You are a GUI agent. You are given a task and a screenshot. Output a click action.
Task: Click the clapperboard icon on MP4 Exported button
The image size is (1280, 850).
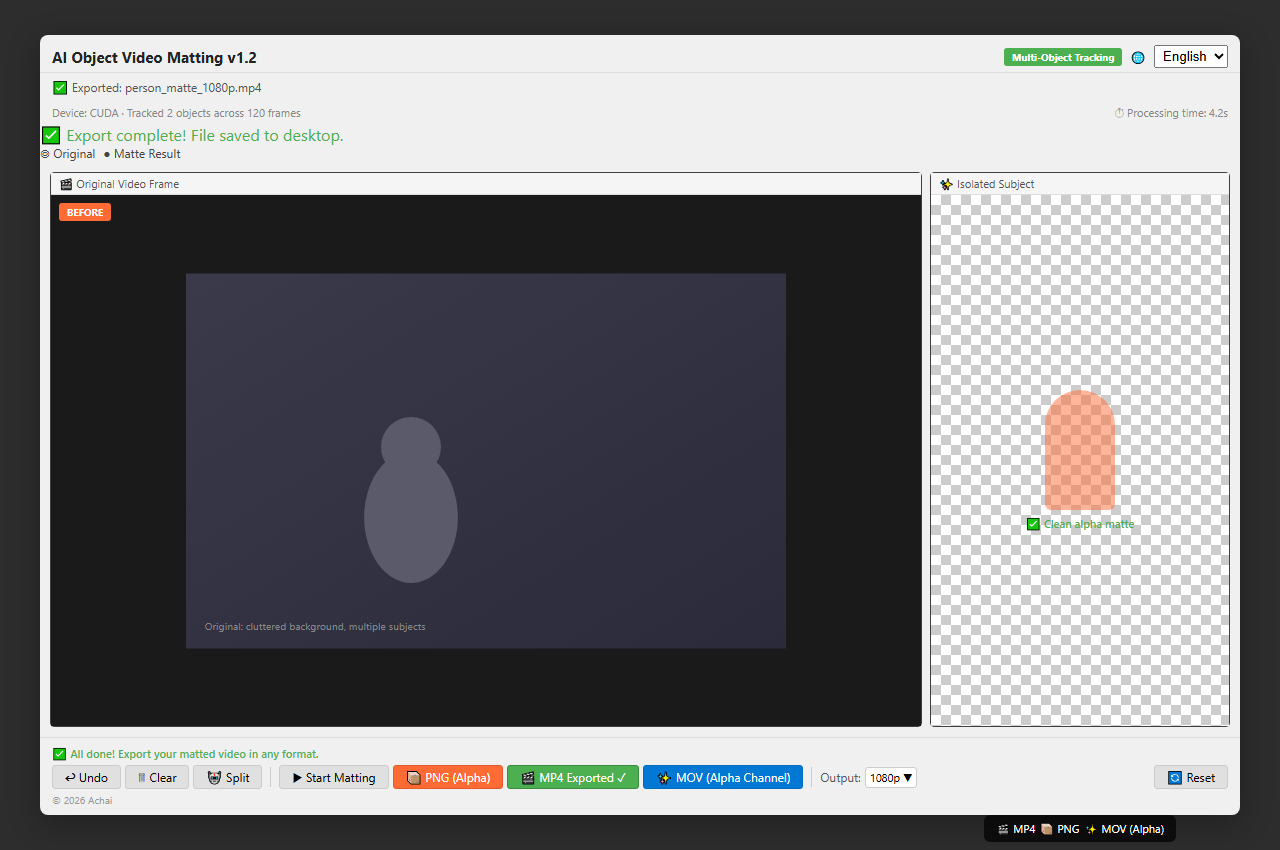coord(528,778)
